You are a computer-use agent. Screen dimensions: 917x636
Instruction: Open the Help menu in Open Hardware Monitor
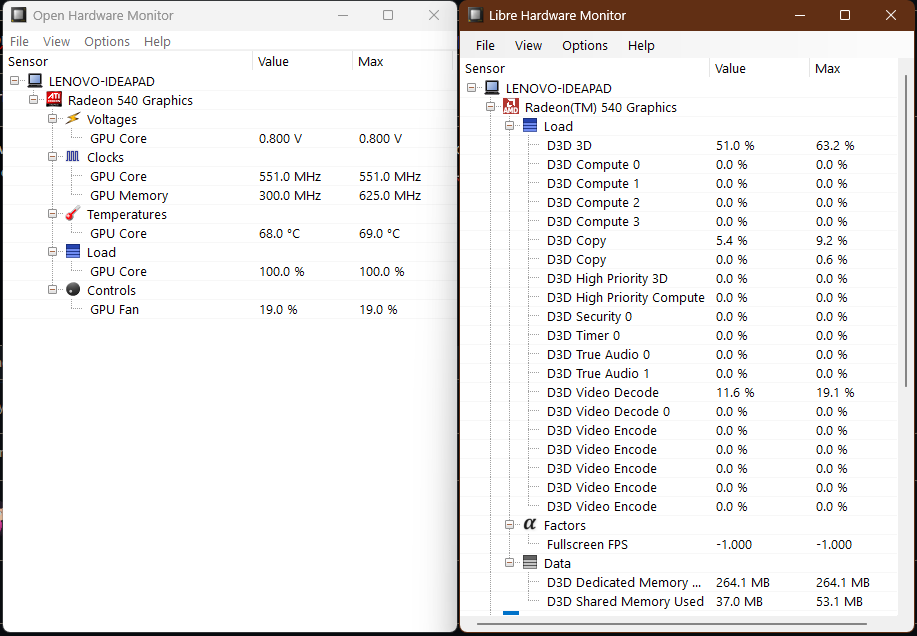point(157,41)
